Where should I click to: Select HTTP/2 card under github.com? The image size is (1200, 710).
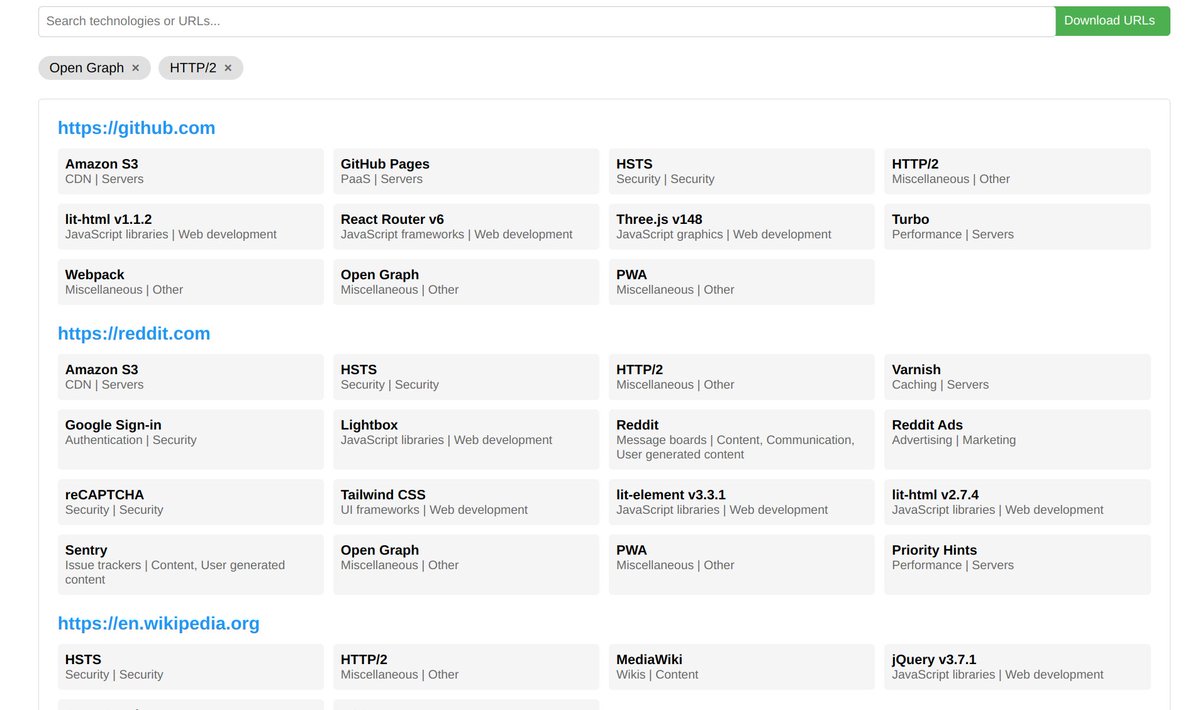tap(1017, 171)
